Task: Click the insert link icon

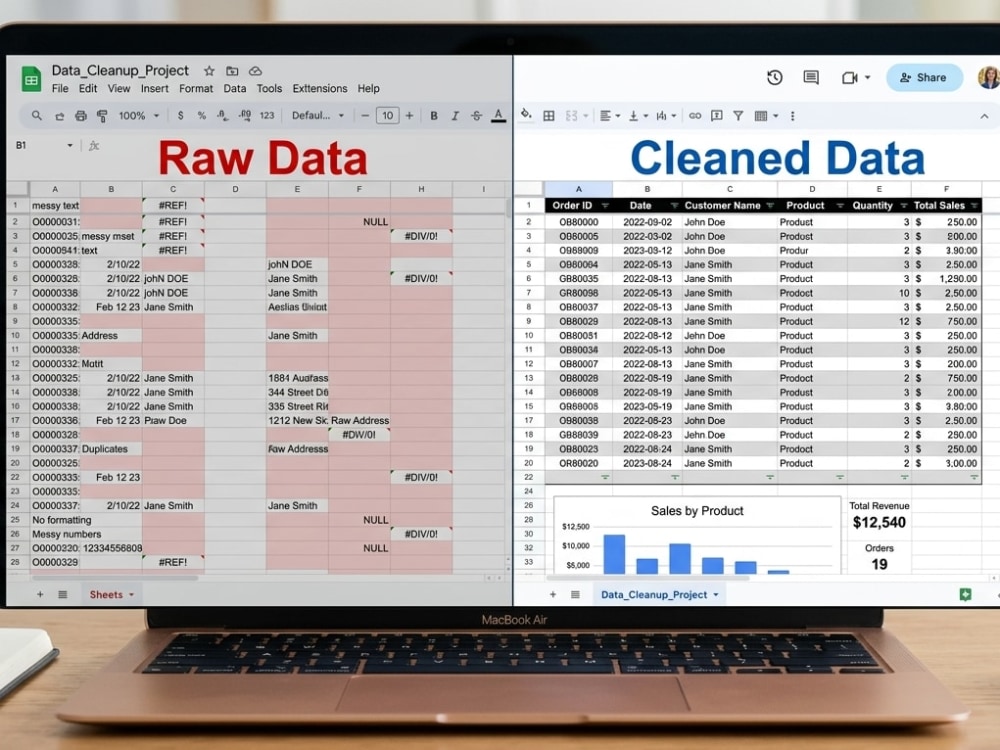Action: [695, 115]
